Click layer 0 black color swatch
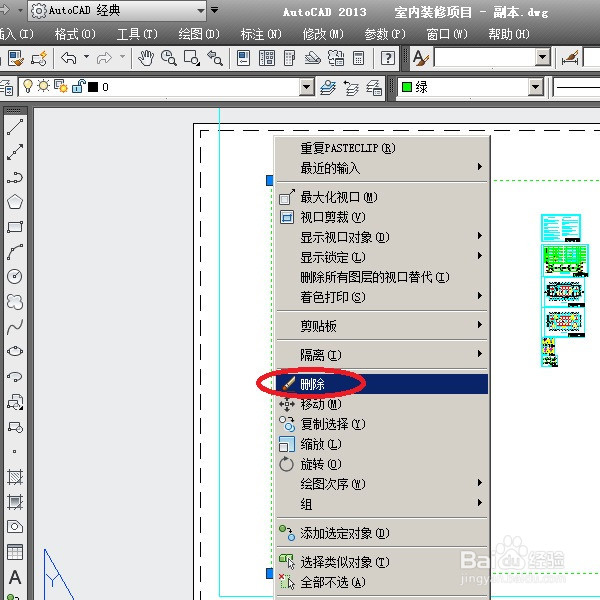This screenshot has height=600, width=600. 93,87
